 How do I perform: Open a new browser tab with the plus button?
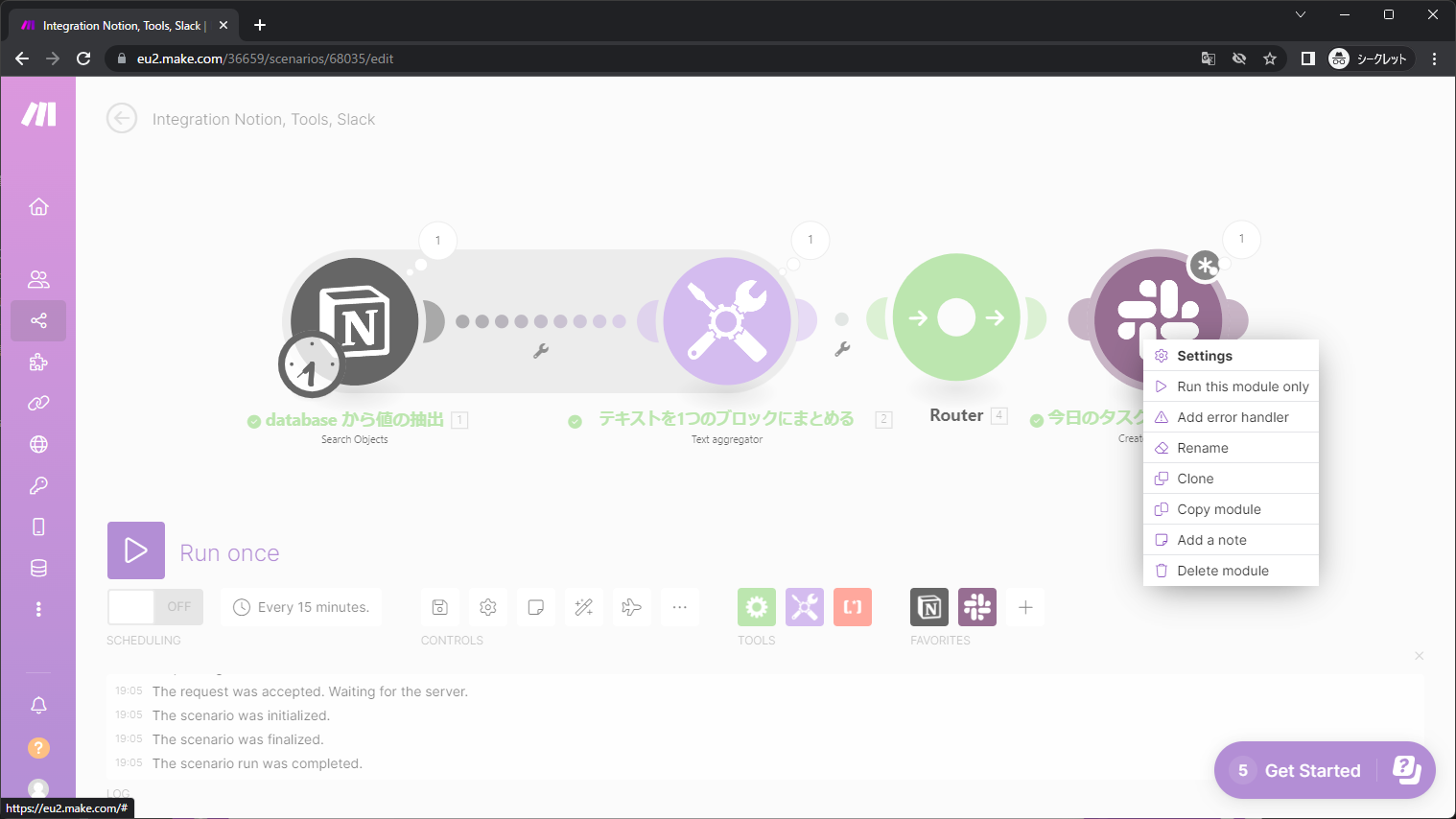[260, 25]
